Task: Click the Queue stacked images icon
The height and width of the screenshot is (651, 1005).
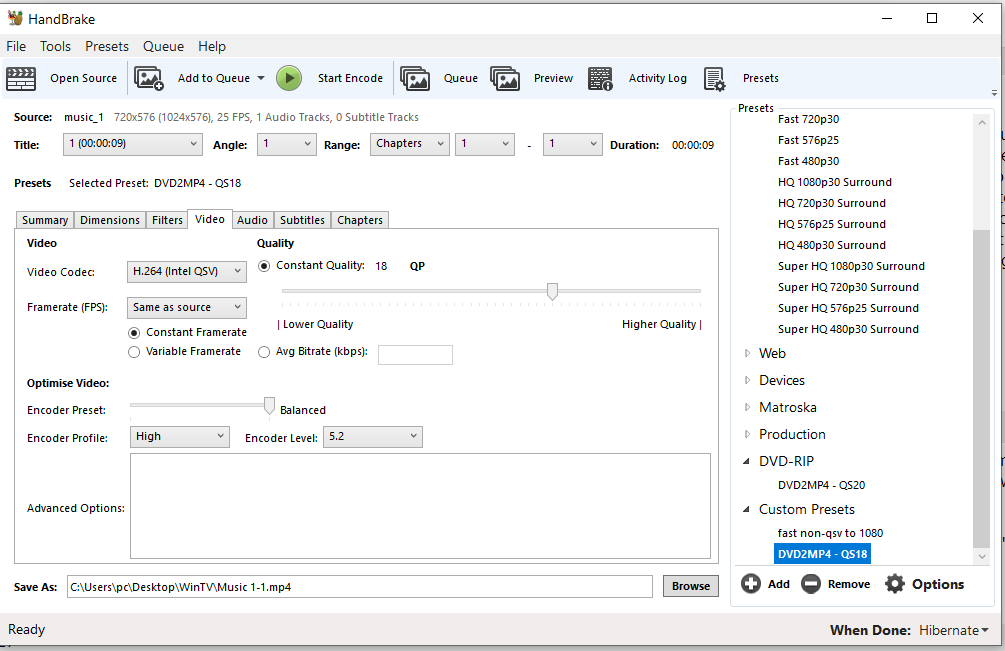Action: coord(415,78)
